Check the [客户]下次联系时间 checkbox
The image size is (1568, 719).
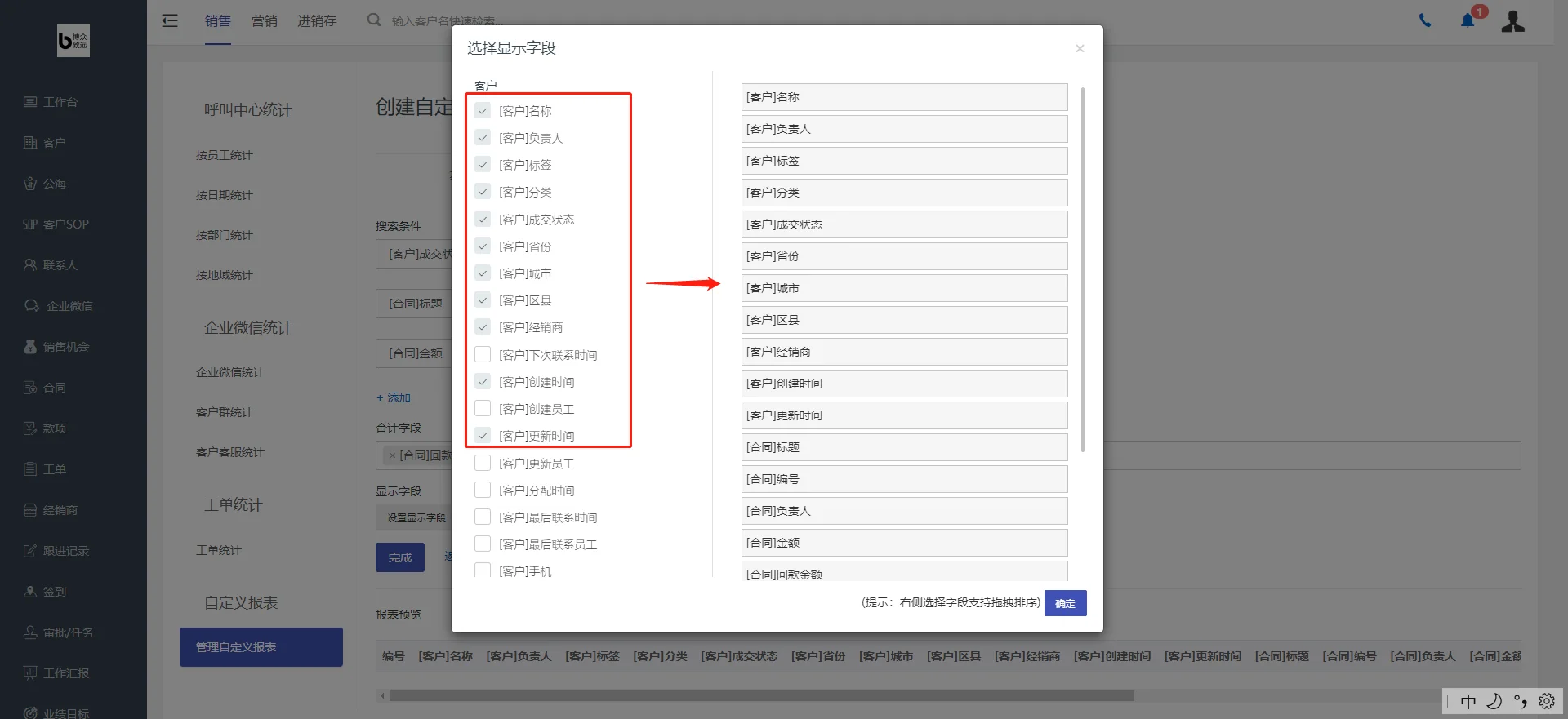[x=483, y=354]
